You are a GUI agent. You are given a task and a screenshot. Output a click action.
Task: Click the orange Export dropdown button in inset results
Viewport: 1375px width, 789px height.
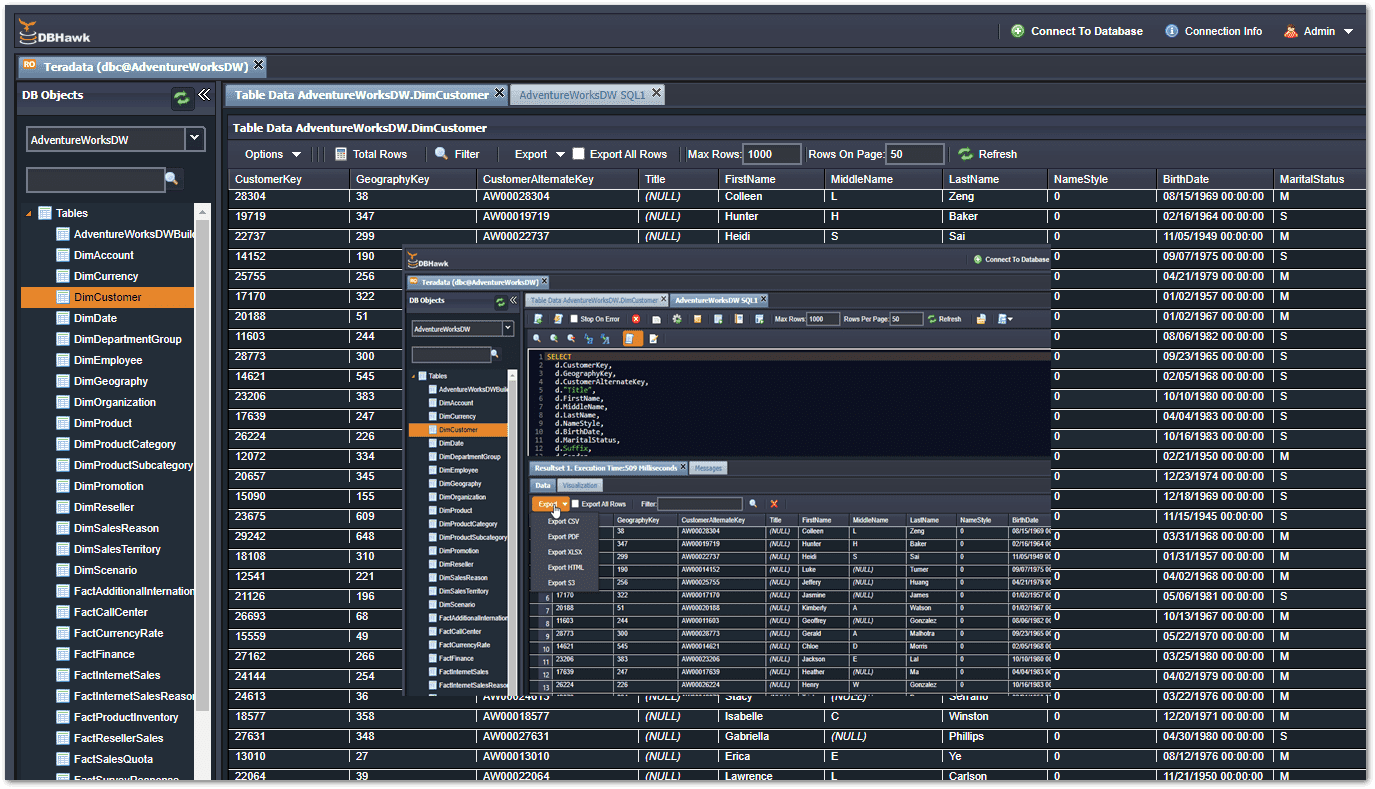click(551, 504)
